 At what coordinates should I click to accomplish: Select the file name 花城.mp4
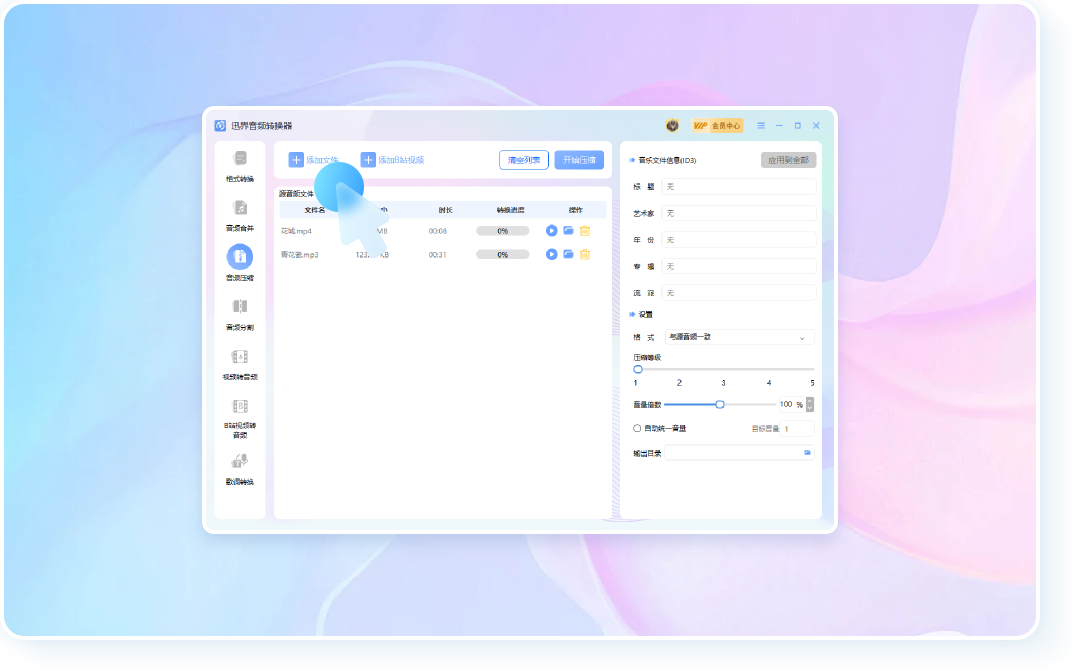click(296, 231)
